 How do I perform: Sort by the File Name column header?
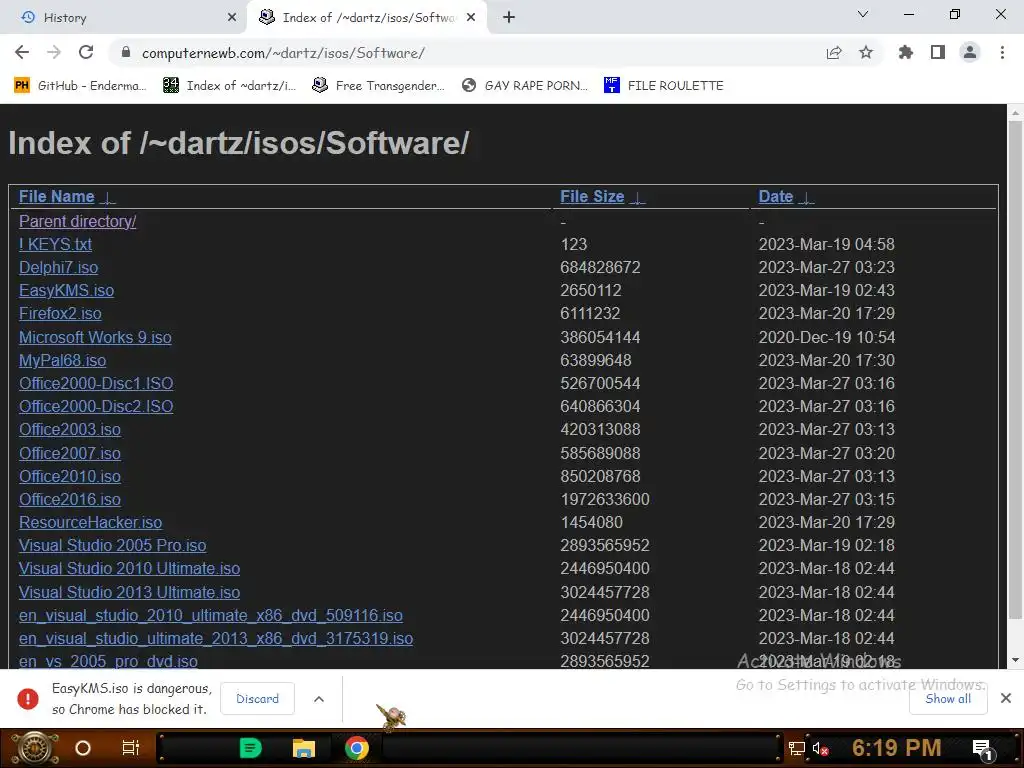(x=56, y=197)
